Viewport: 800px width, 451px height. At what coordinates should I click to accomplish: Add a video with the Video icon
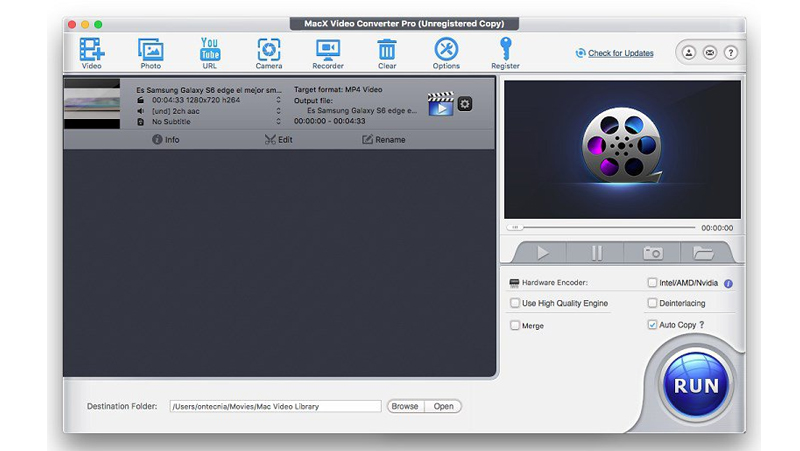coord(92,53)
